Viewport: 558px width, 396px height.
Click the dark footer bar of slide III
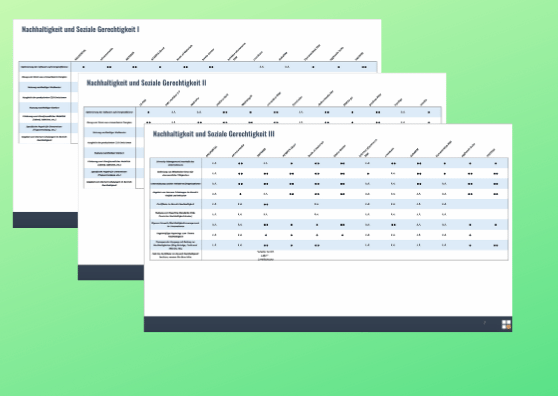(x=328, y=324)
